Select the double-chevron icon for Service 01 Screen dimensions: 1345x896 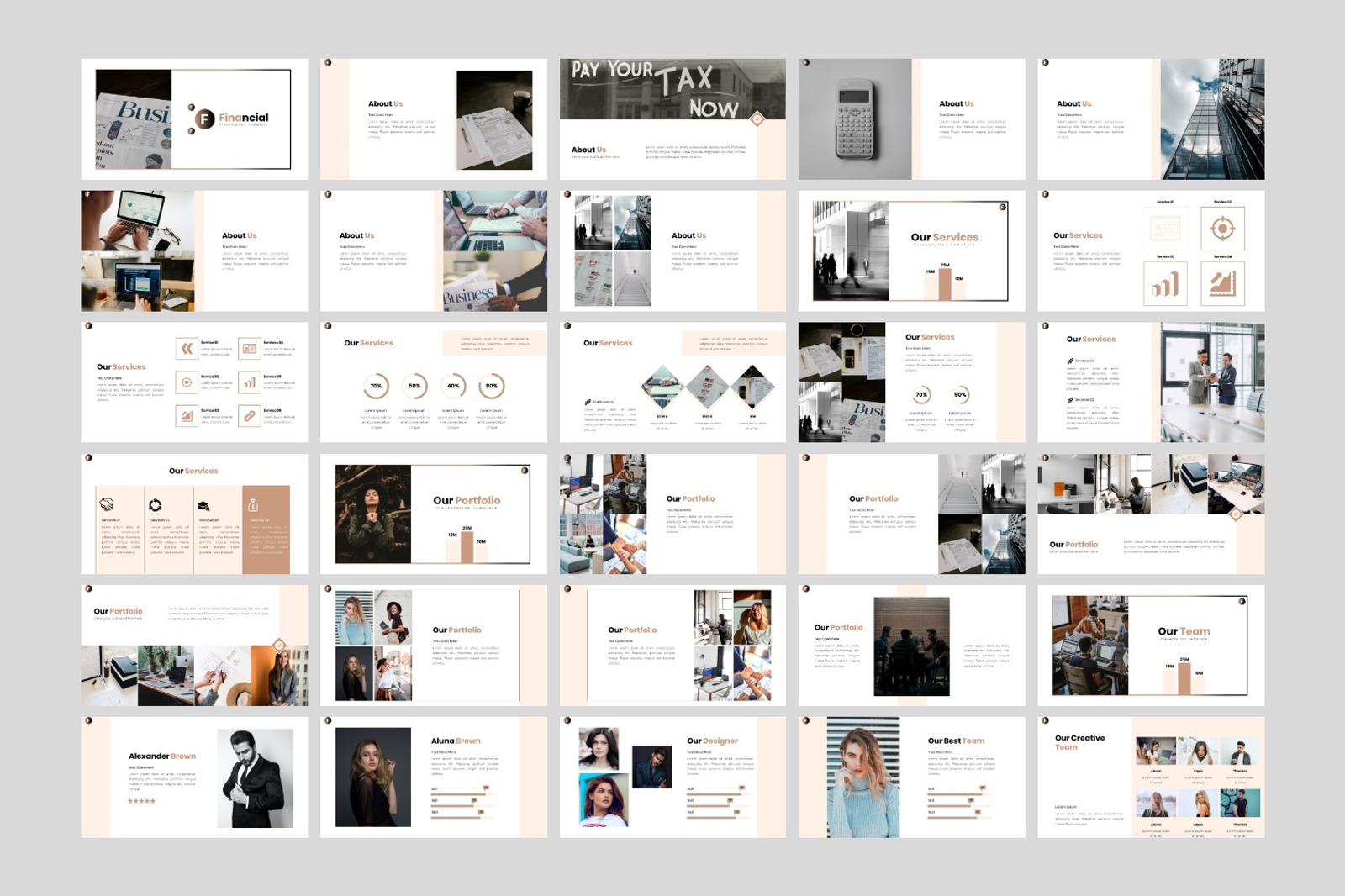point(187,349)
